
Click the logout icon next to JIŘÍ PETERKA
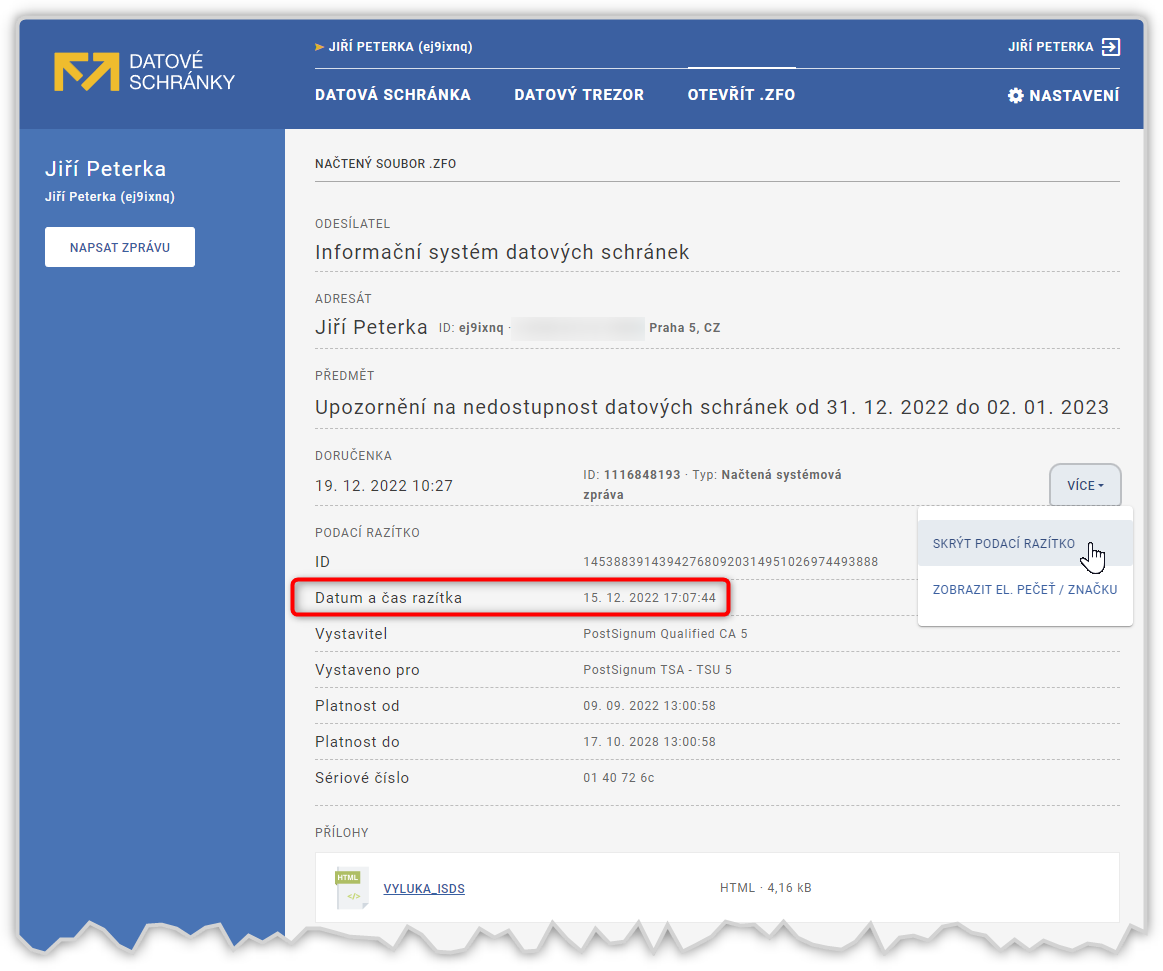tap(1110, 47)
